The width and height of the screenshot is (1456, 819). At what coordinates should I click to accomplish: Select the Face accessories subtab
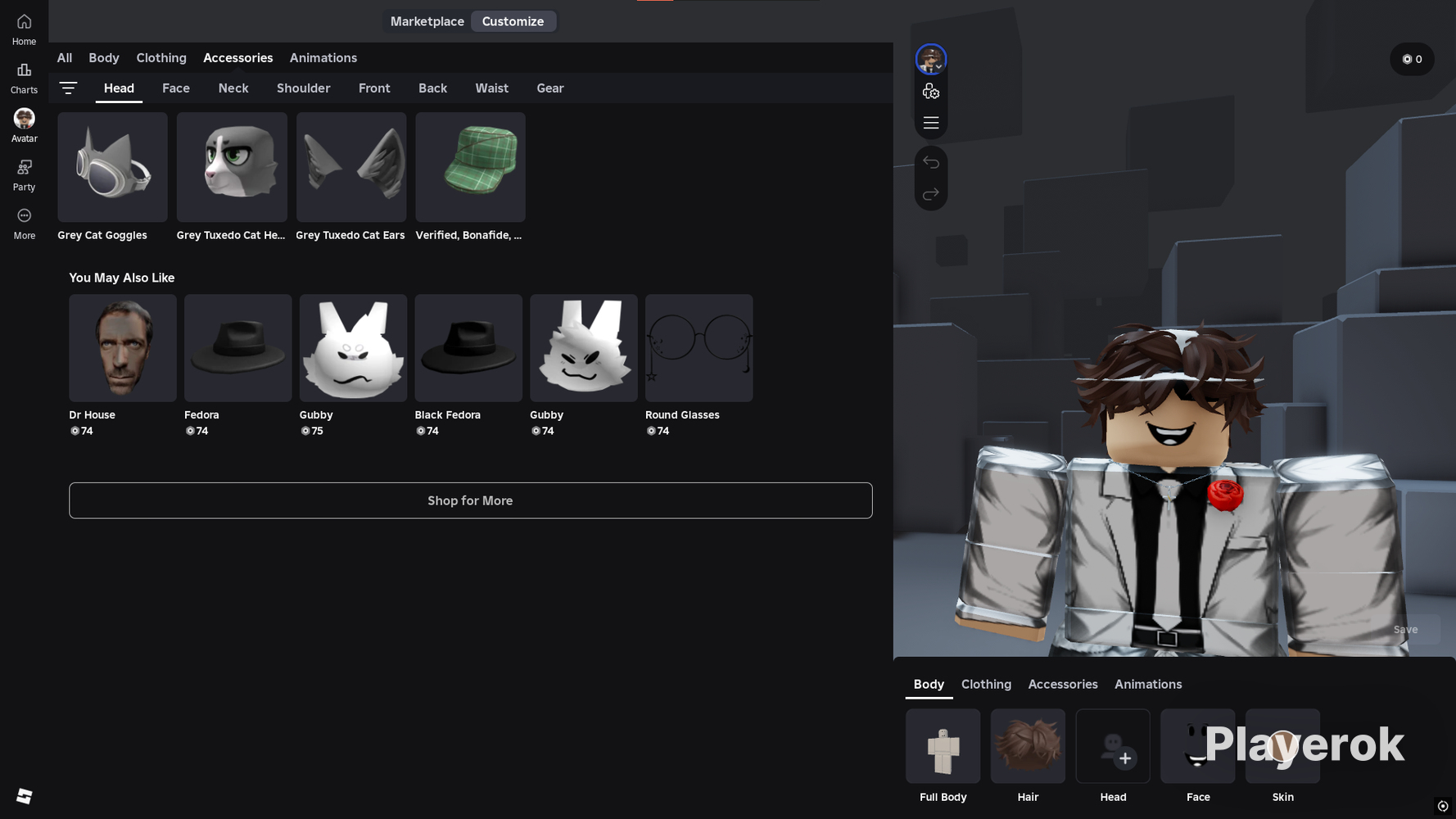click(176, 88)
